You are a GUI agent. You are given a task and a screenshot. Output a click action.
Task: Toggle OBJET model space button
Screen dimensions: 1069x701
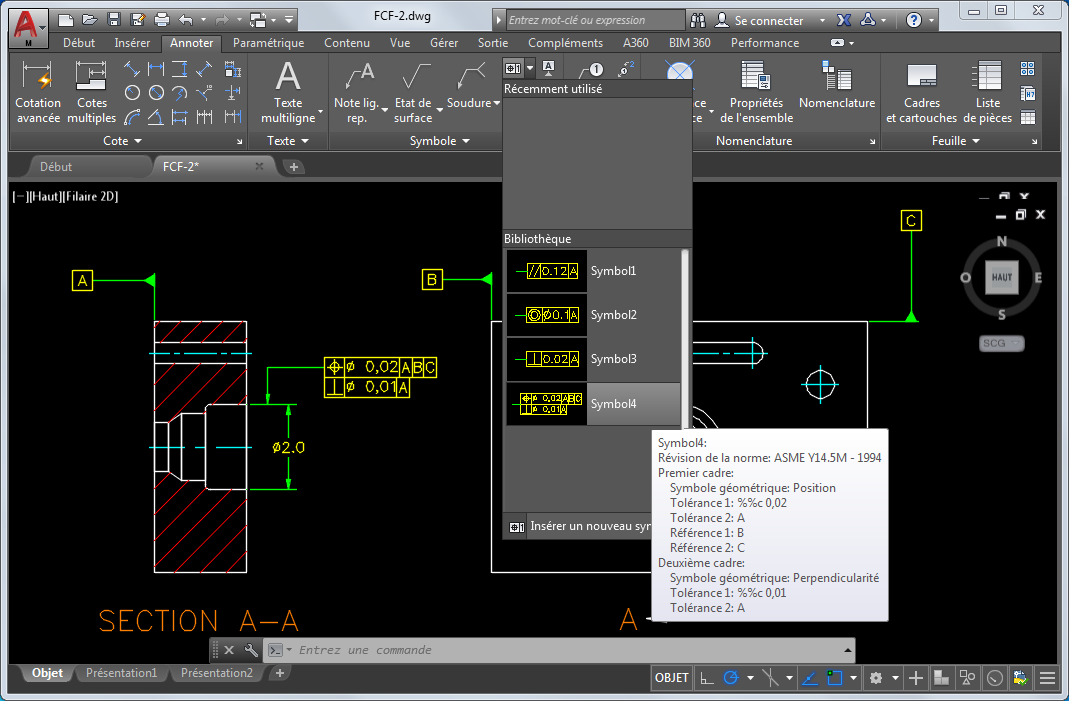tap(672, 678)
